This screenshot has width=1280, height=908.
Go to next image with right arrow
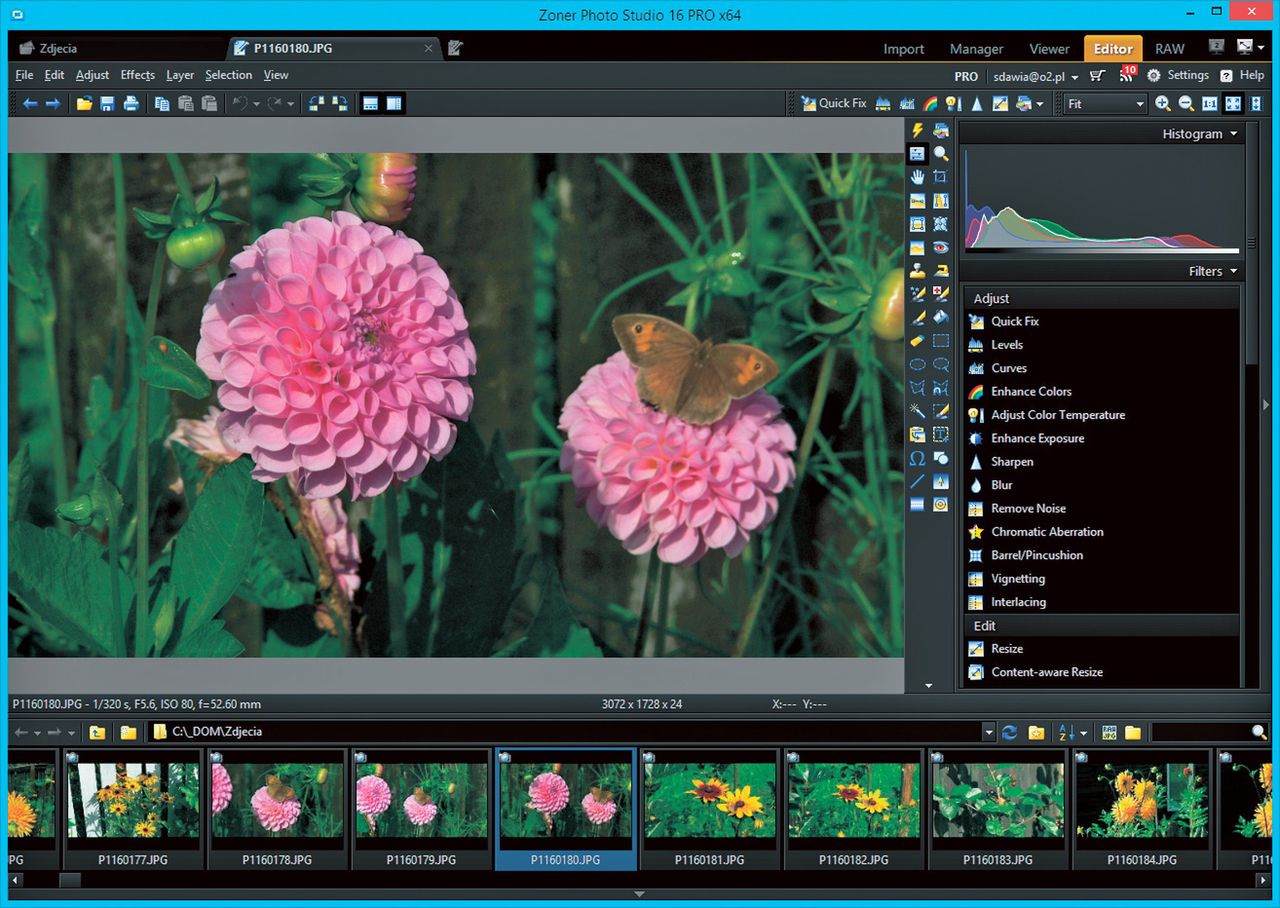coord(53,103)
